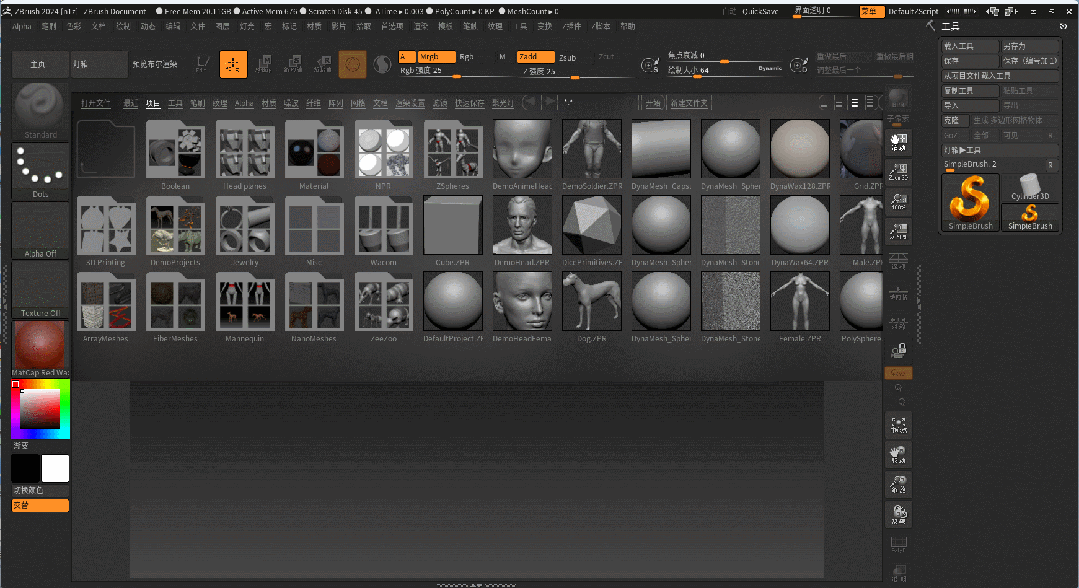The width and height of the screenshot is (1079, 588).
Task: Click the Zoom3D icon in right shelf
Action: click(899, 485)
